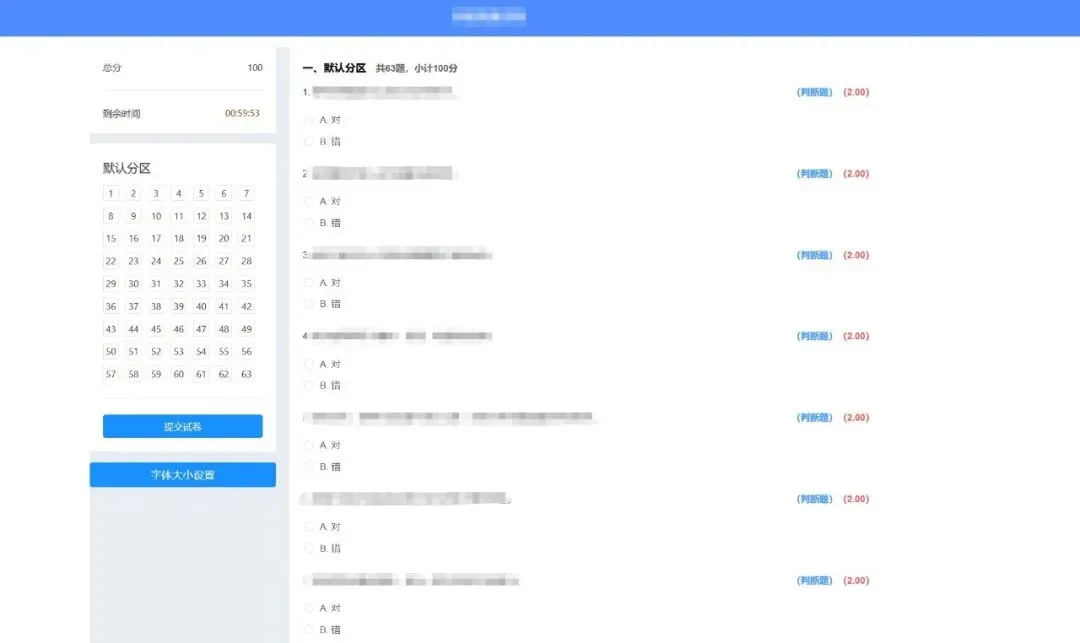Jump to question 32
1080x643 pixels.
(178, 284)
